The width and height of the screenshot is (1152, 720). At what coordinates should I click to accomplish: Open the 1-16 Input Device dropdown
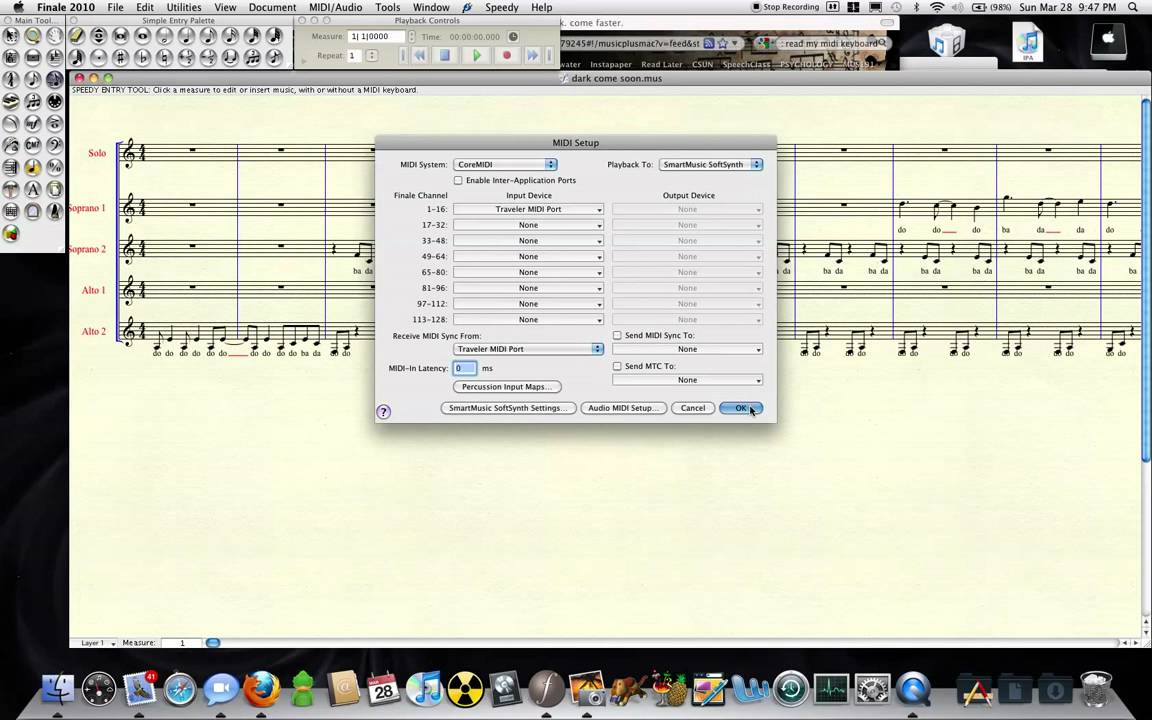coord(528,209)
